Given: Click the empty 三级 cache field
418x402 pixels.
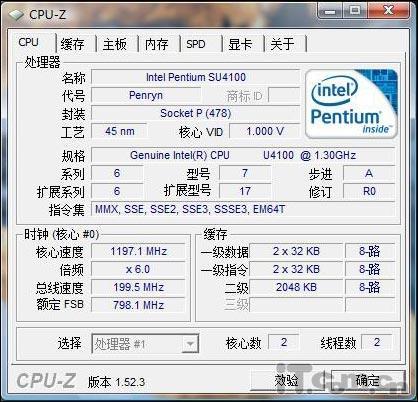Looking at the screenshot, I should [296, 305].
